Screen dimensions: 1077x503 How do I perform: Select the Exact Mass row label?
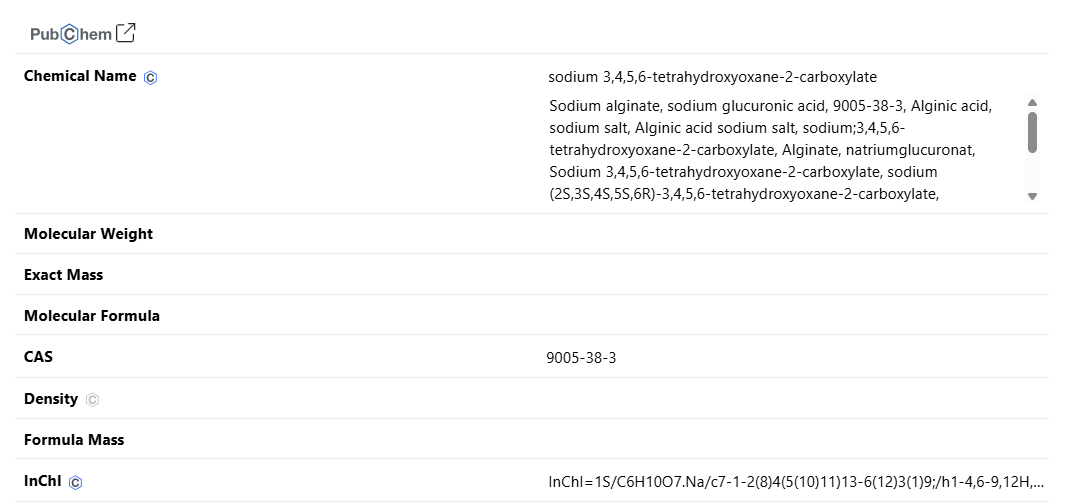point(63,275)
